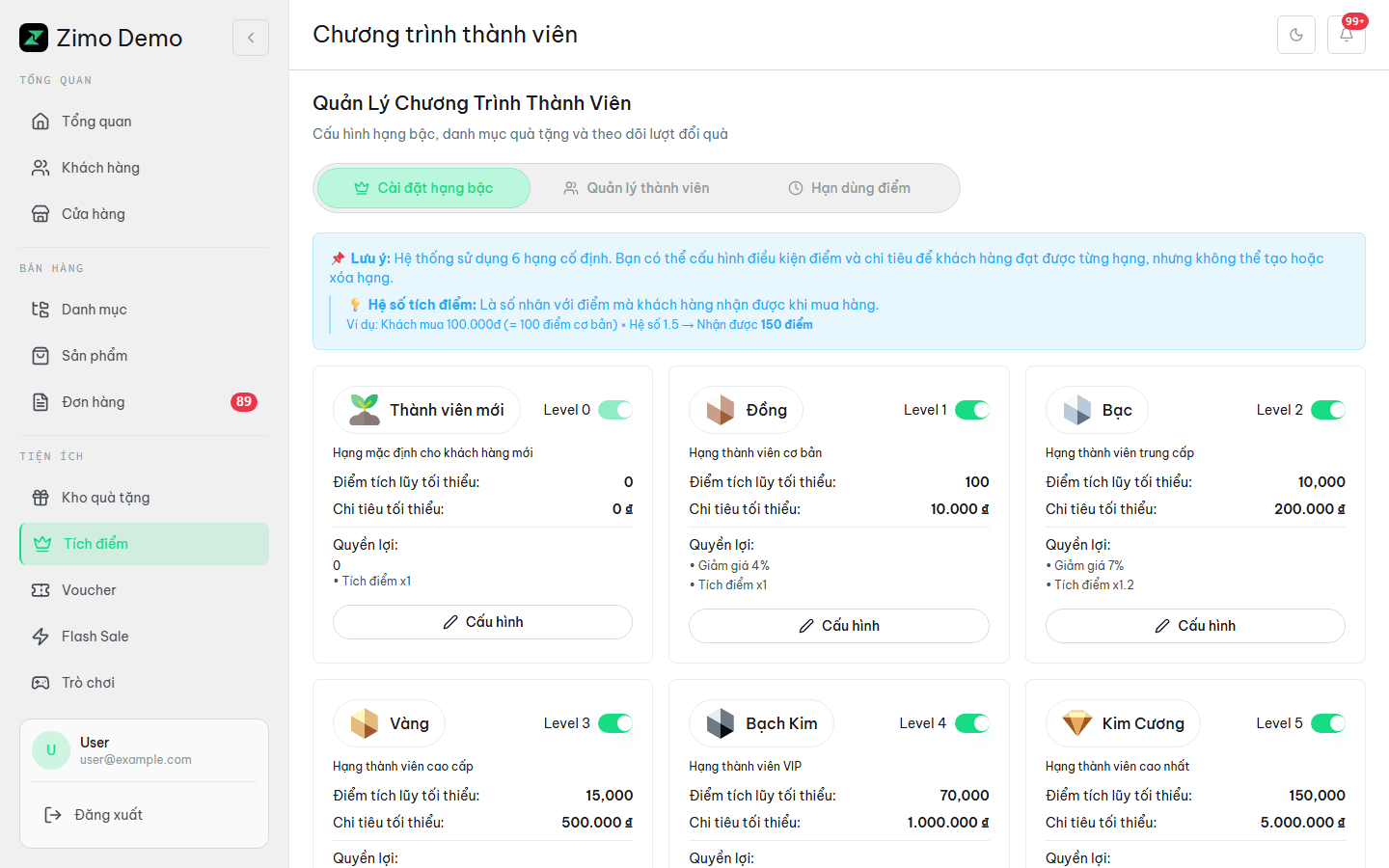1389x868 pixels.
Task: Click Cấu hình button for Bạc tier
Action: 1195,626
